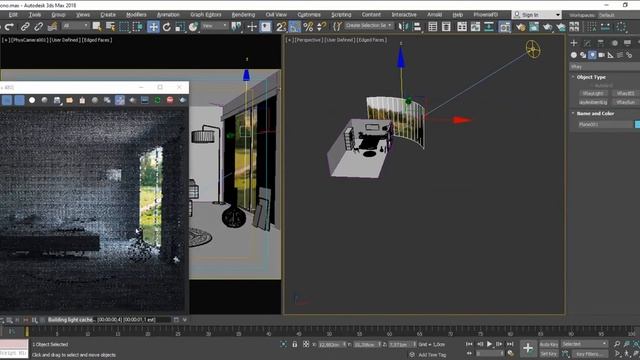Open the Selected key mode dropdown
640x360 pixels.
(584, 344)
